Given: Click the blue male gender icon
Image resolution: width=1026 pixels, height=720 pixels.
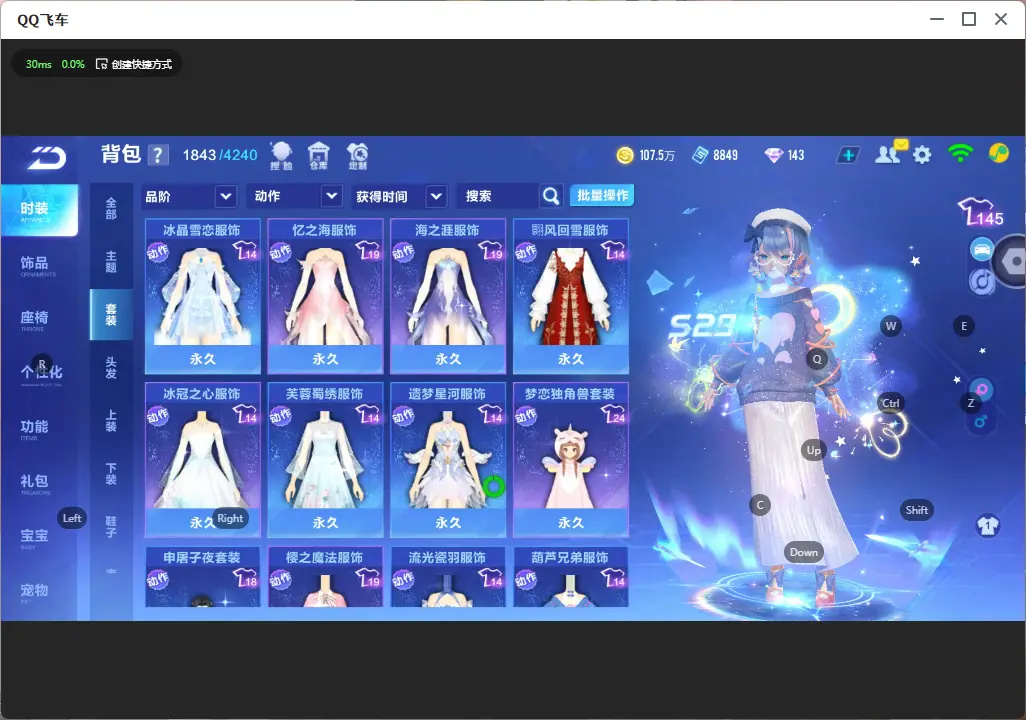Looking at the screenshot, I should click(980, 421).
